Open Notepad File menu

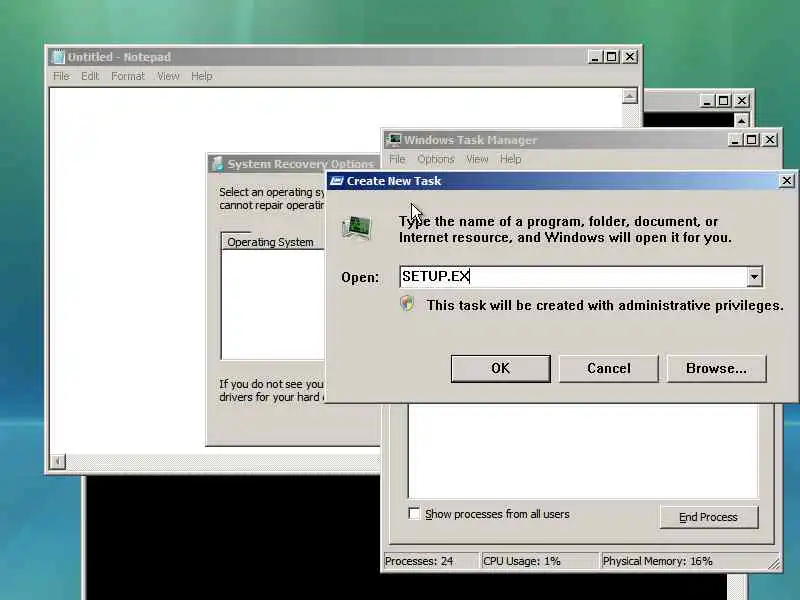(x=61, y=76)
